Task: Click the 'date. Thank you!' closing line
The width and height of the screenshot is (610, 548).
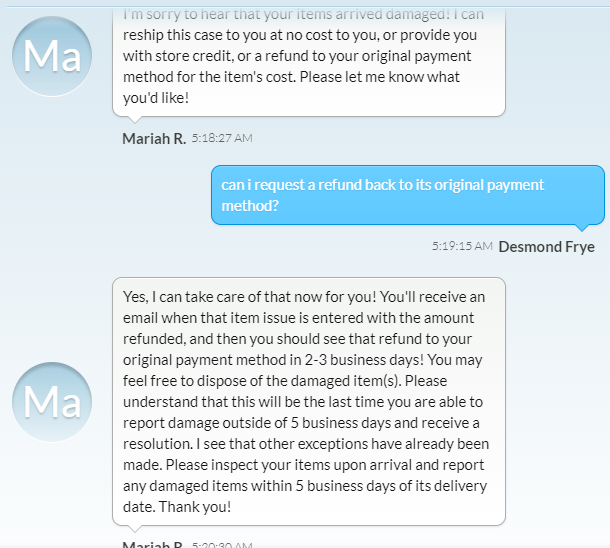Action: [x=177, y=507]
